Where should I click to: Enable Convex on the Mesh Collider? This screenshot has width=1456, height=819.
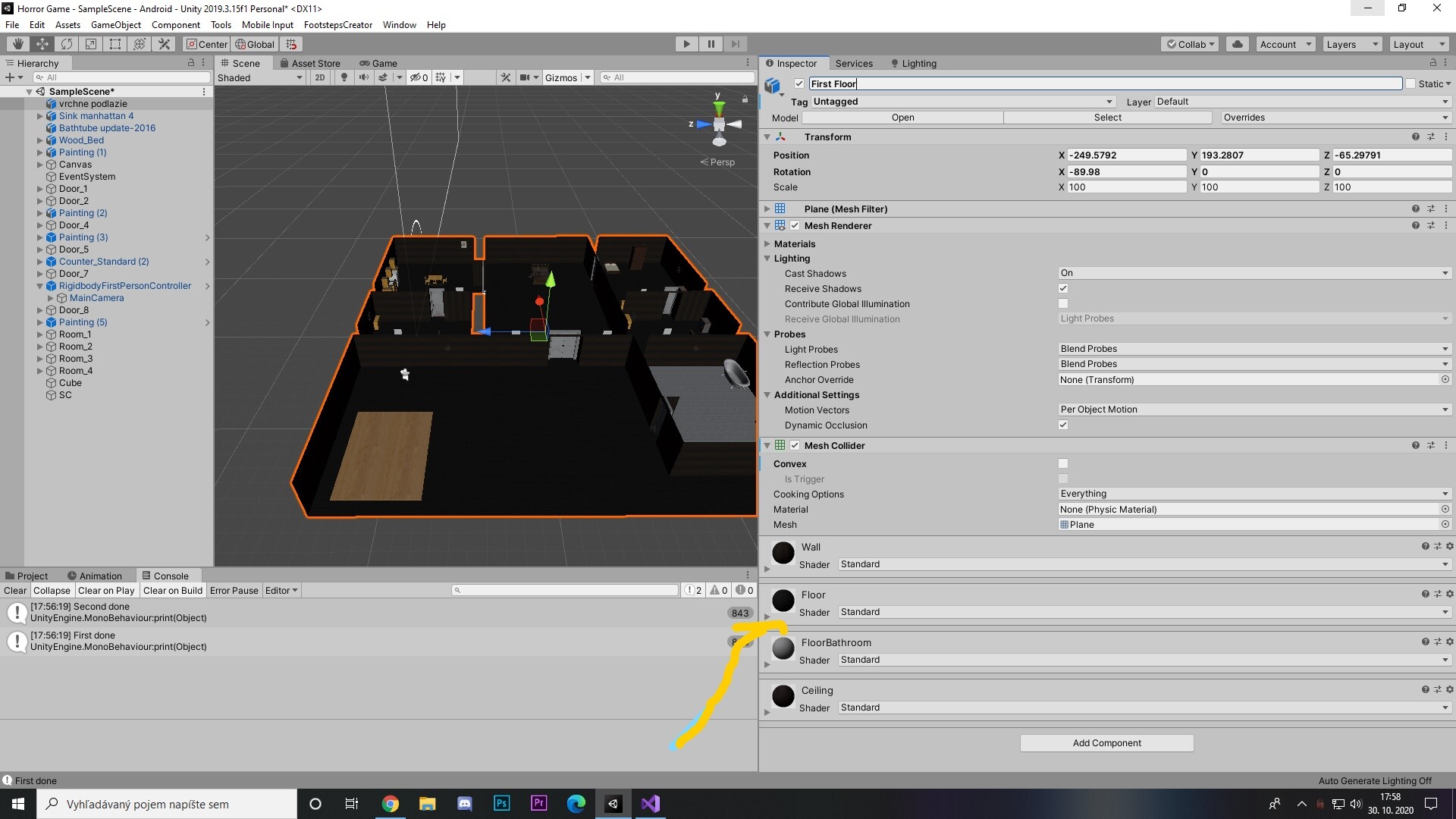(x=1063, y=463)
